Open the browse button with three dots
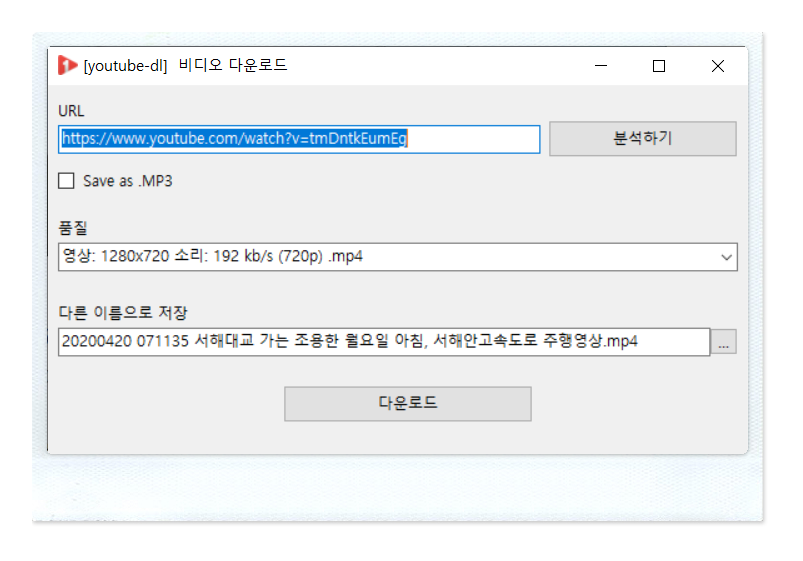 pyautogui.click(x=724, y=342)
